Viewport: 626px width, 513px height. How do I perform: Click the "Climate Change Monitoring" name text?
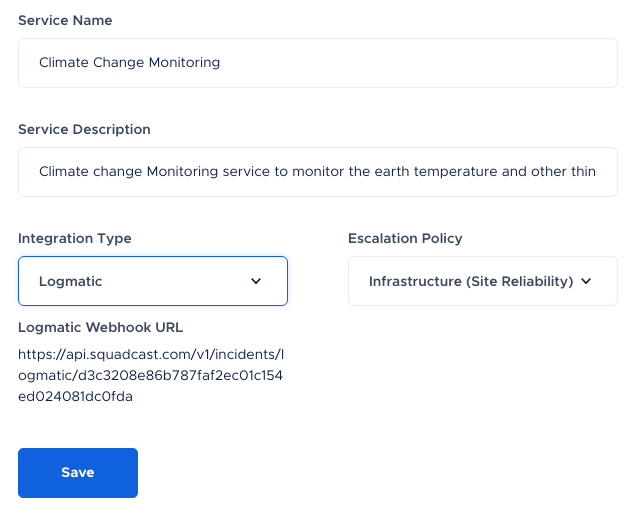pos(129,62)
